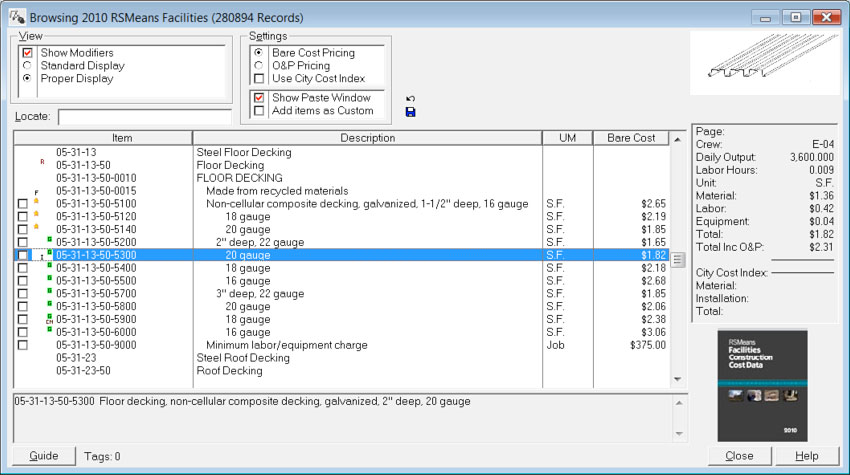
Task: Check the box for item 05-31-13-50-5100
Action: click(22, 204)
